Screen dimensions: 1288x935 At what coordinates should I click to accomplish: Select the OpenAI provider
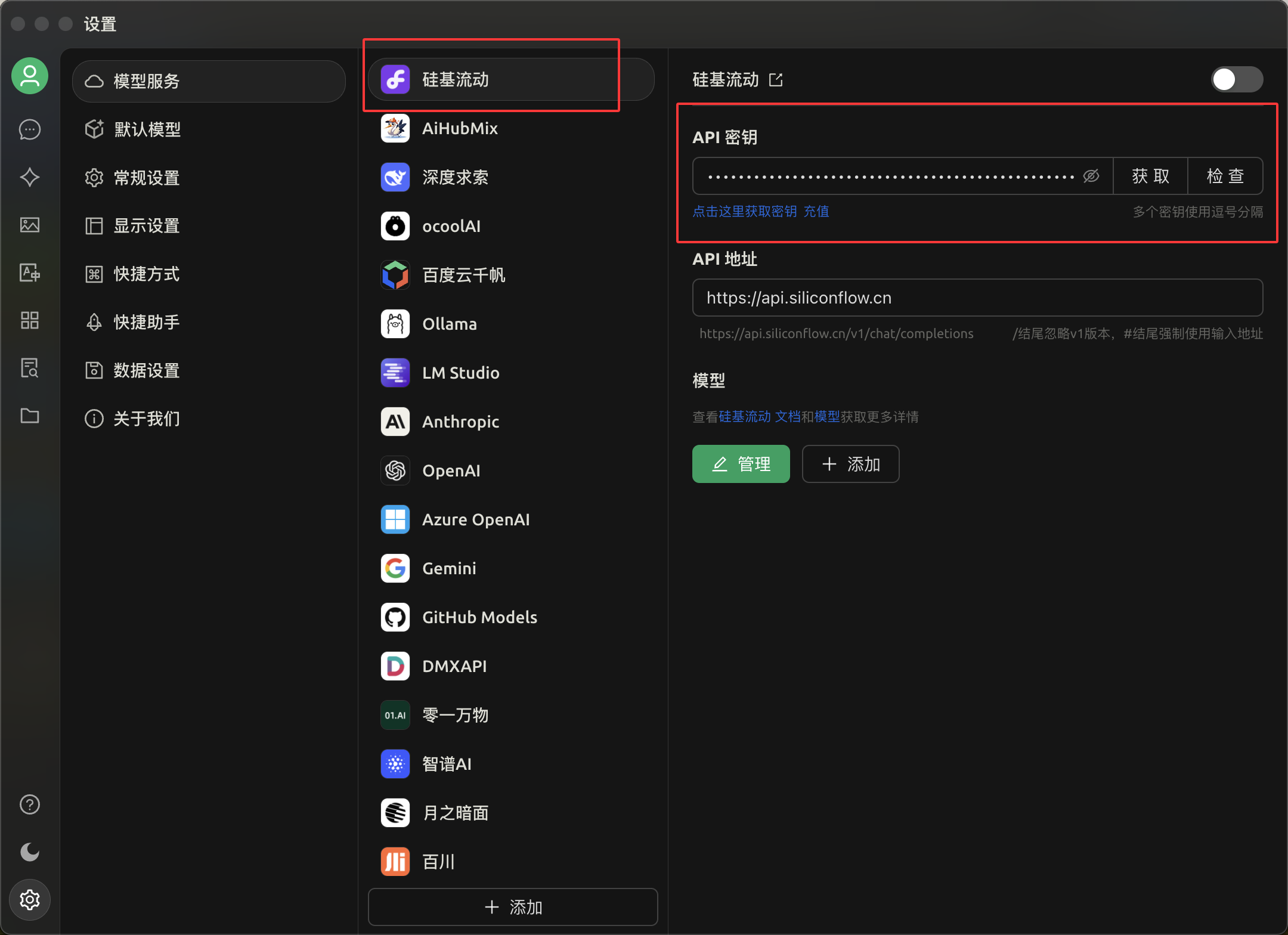(451, 470)
